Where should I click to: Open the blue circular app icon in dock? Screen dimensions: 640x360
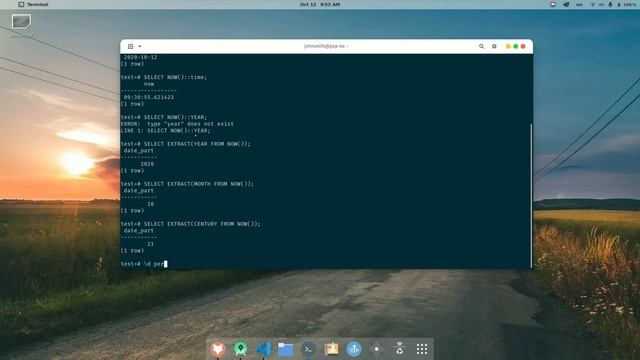coord(354,349)
